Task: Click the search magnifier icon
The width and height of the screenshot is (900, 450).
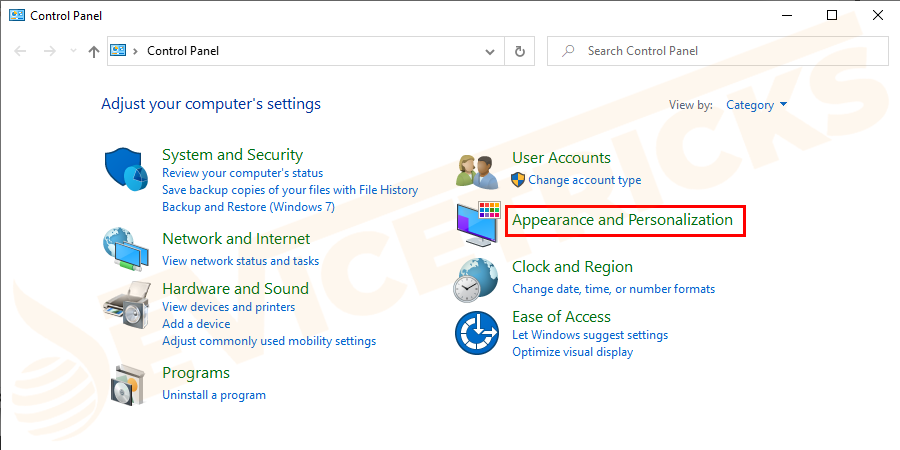Action: click(568, 51)
